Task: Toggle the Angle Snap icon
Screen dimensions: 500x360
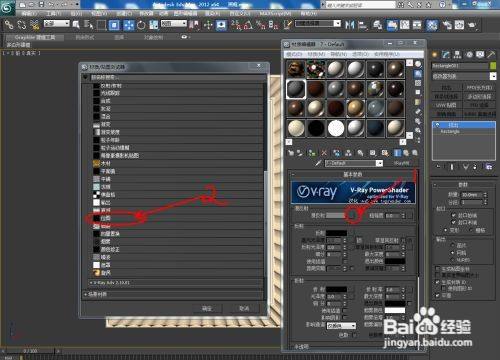Action: [x=248, y=25]
